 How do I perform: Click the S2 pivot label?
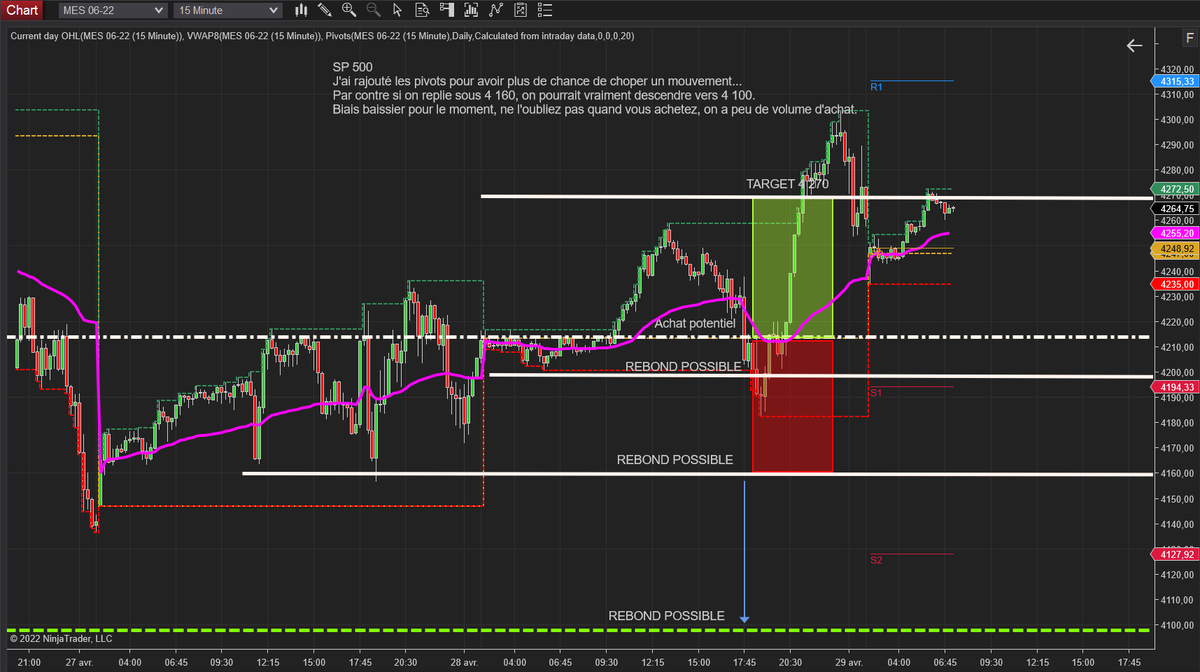click(875, 560)
